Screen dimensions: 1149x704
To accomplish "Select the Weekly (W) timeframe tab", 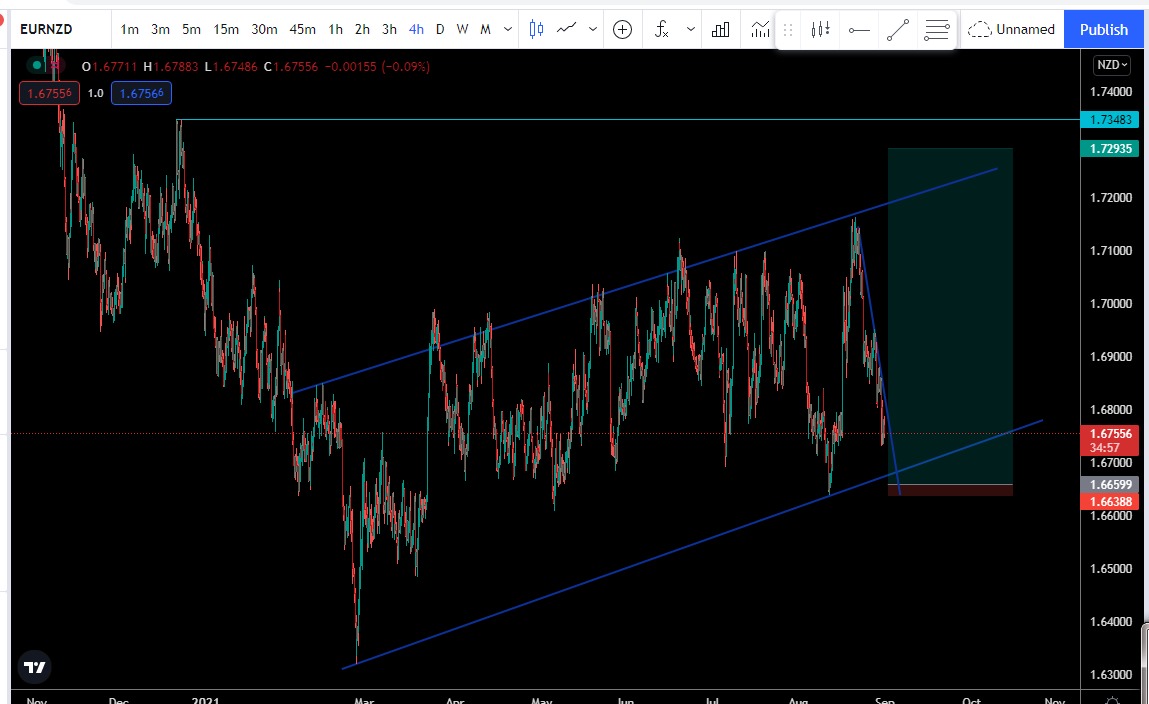I will tap(462, 29).
